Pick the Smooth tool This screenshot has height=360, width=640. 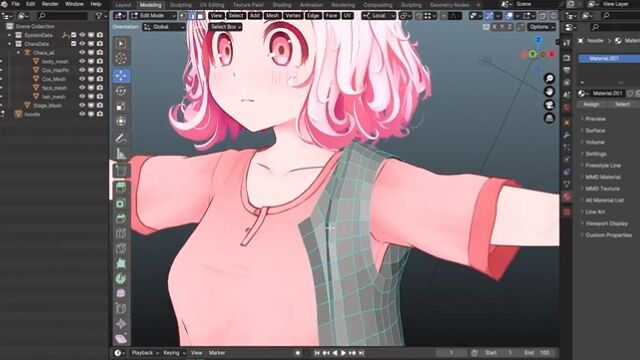coord(121,293)
